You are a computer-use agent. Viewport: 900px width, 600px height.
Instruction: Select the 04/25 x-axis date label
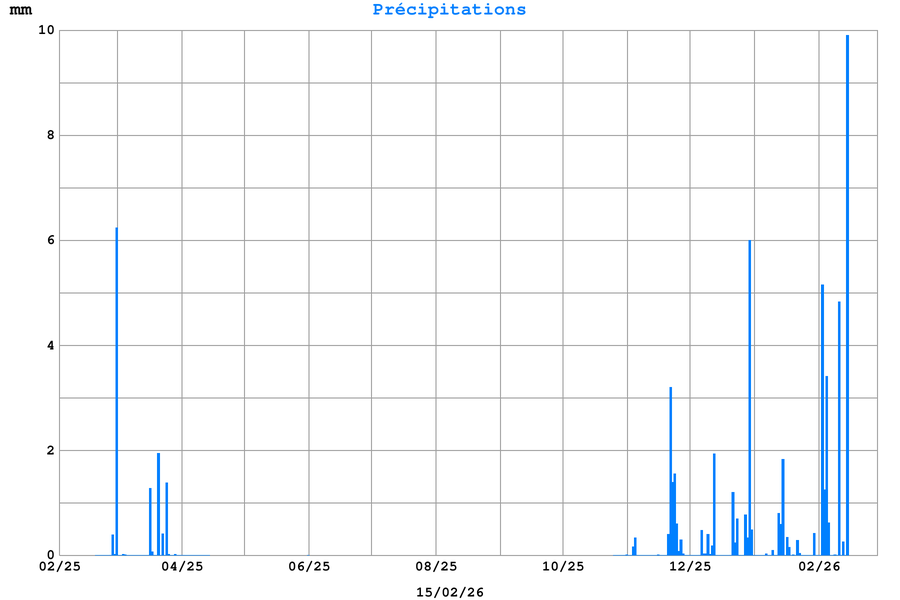[x=182, y=567]
